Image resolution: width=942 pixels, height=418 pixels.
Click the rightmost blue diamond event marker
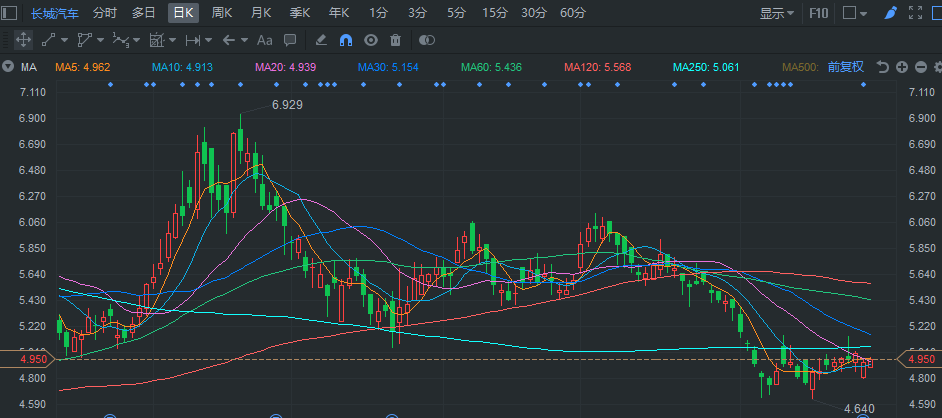pos(863,85)
